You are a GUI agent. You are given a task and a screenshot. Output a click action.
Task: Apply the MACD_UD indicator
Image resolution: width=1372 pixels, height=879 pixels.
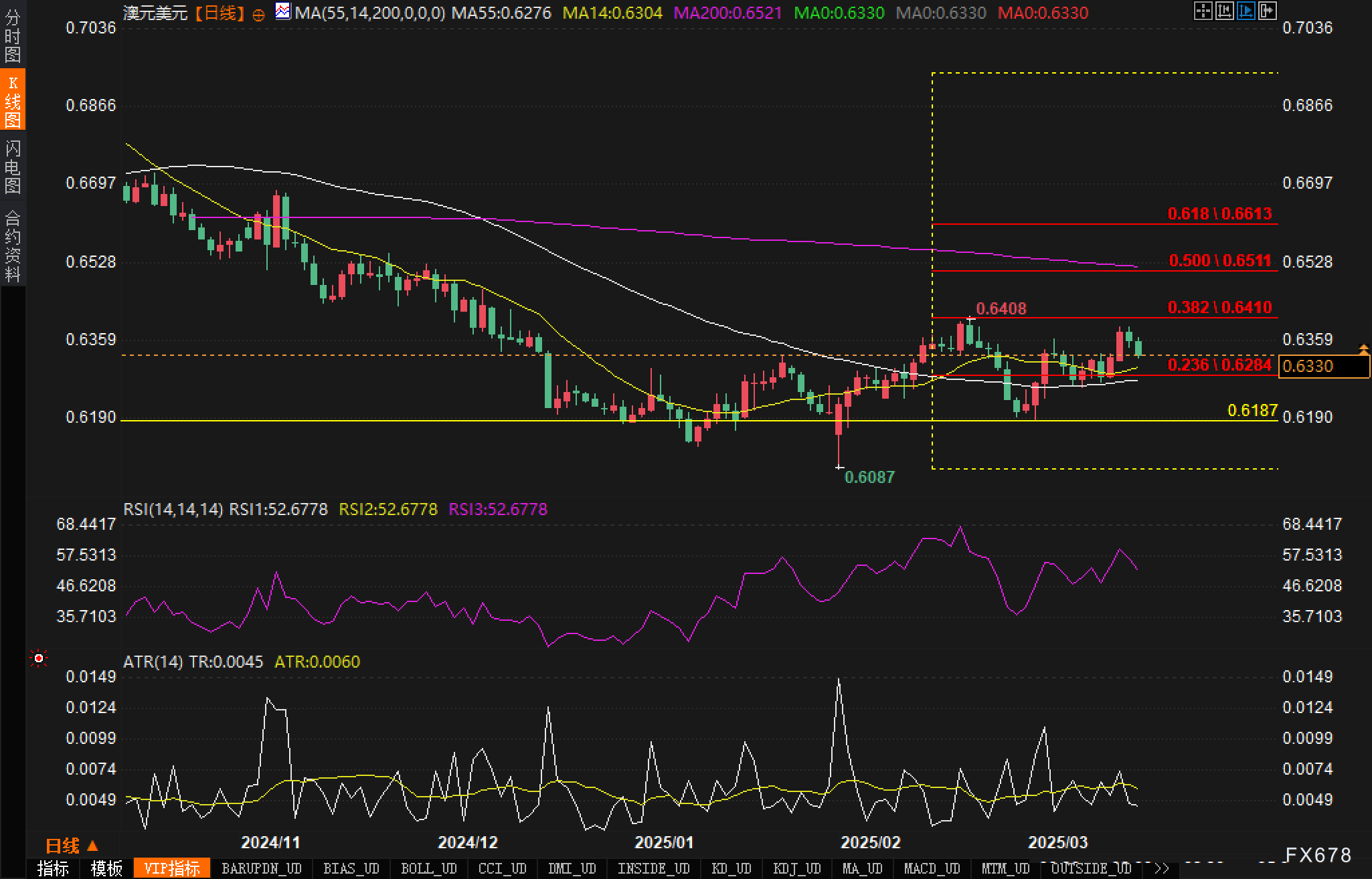931,868
